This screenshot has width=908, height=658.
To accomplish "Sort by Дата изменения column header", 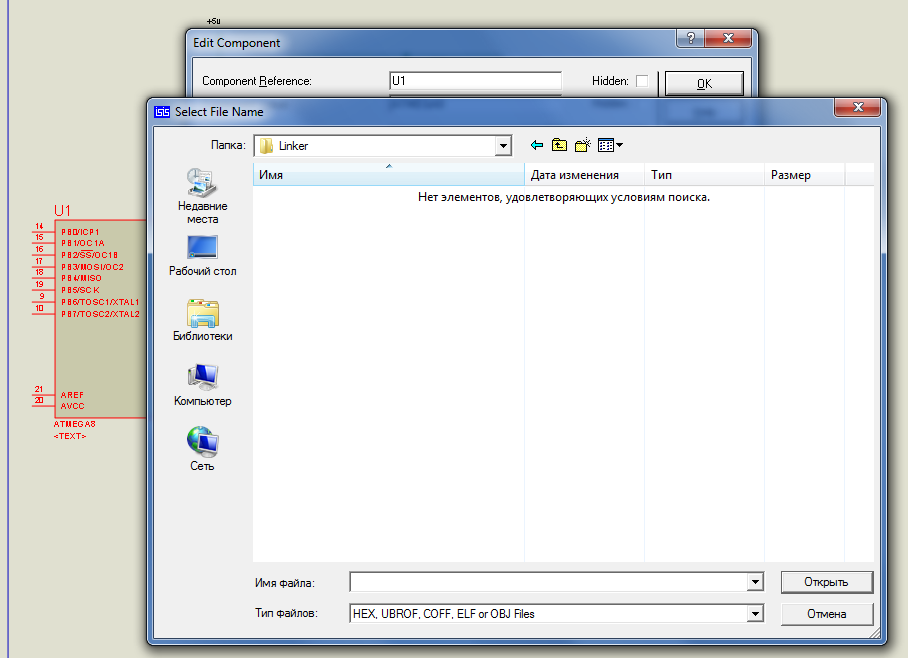I will pos(584,175).
